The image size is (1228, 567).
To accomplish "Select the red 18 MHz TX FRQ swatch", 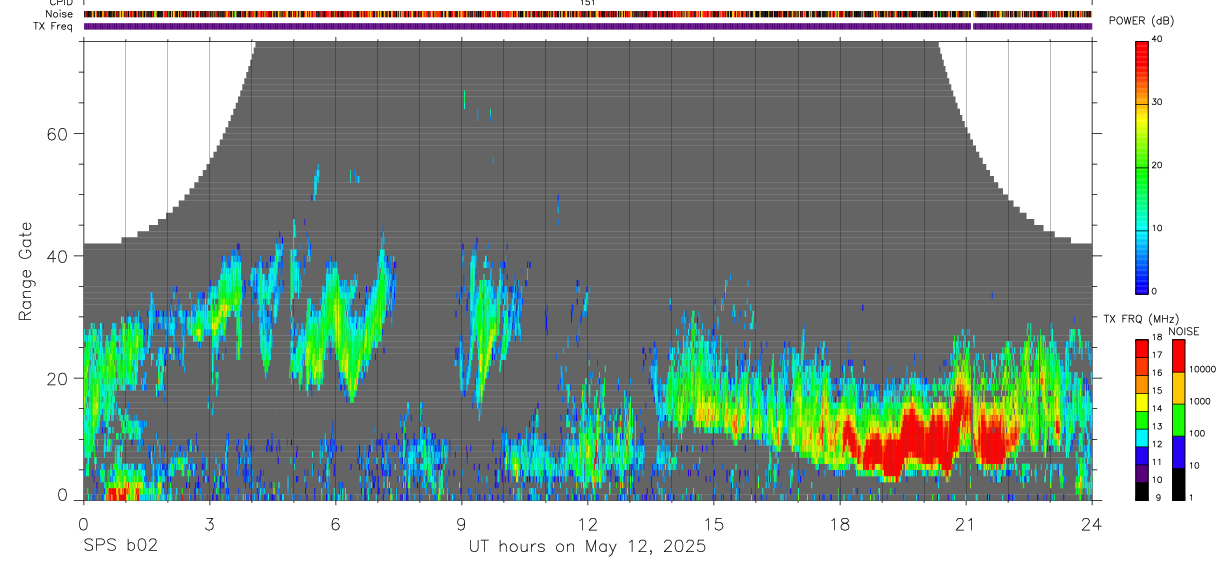I will pyautogui.click(x=1141, y=345).
